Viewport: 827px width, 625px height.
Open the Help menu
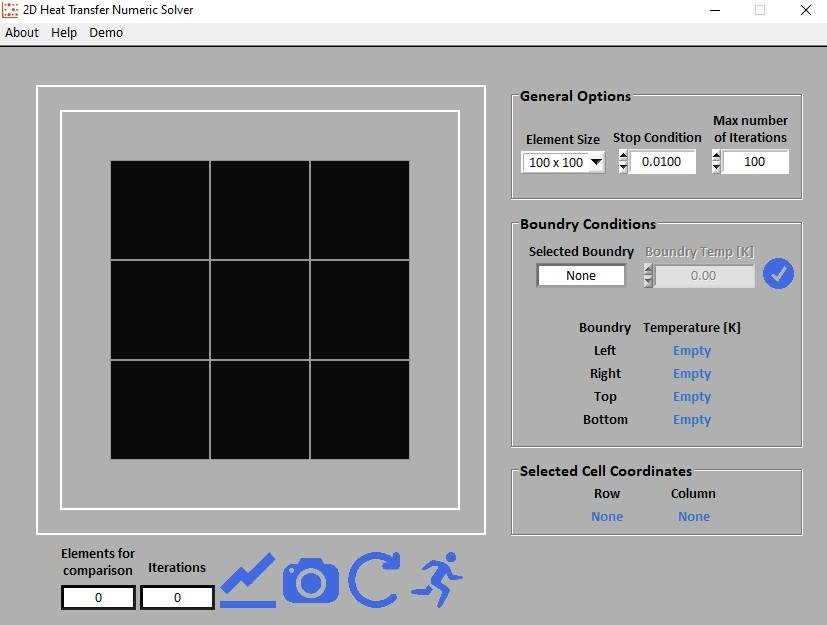click(x=64, y=32)
